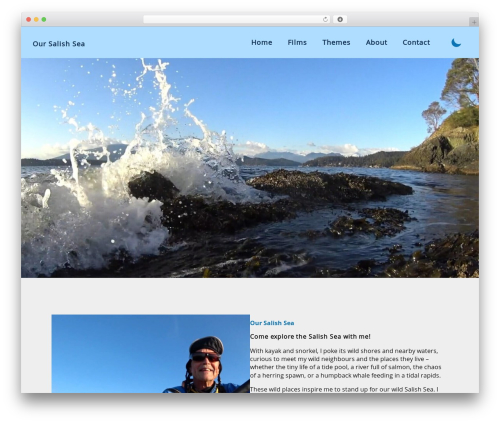Click the splashing wave hero image
The height and width of the screenshot is (423, 500).
pos(250,168)
